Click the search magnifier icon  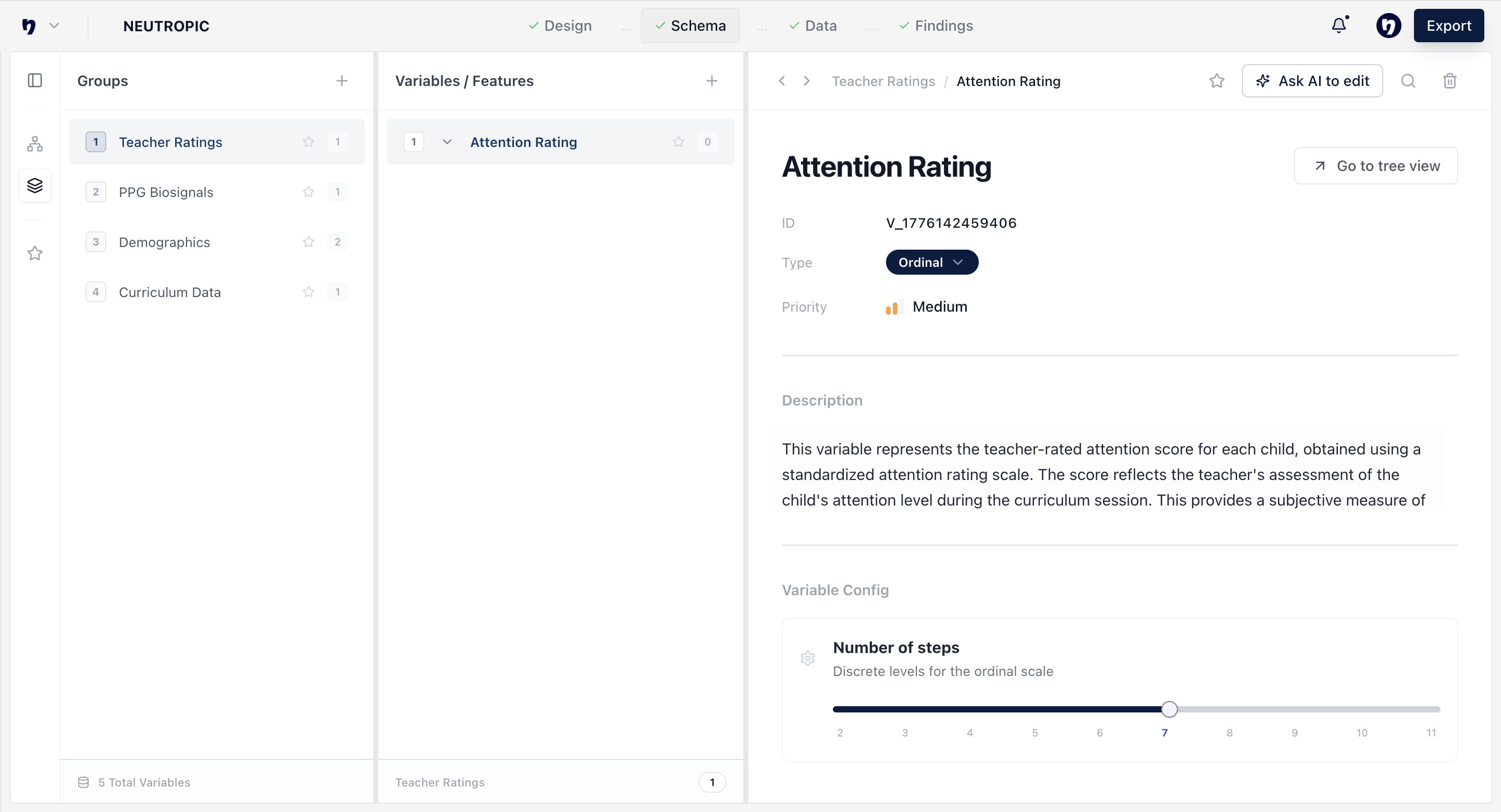tap(1408, 81)
